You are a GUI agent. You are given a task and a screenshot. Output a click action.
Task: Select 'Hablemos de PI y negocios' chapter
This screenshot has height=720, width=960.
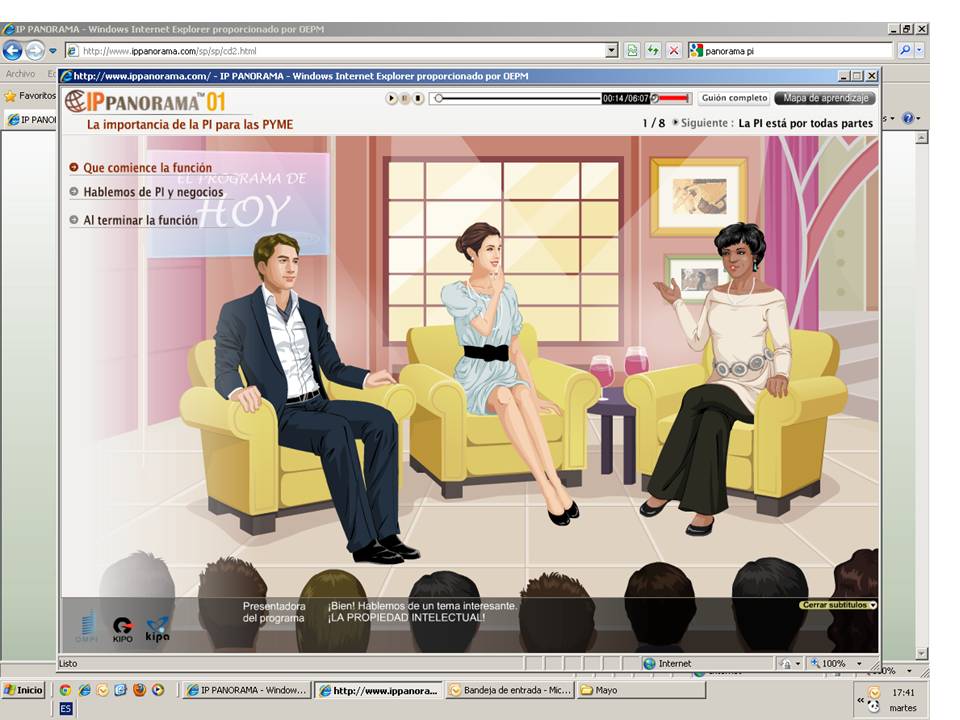point(153,192)
